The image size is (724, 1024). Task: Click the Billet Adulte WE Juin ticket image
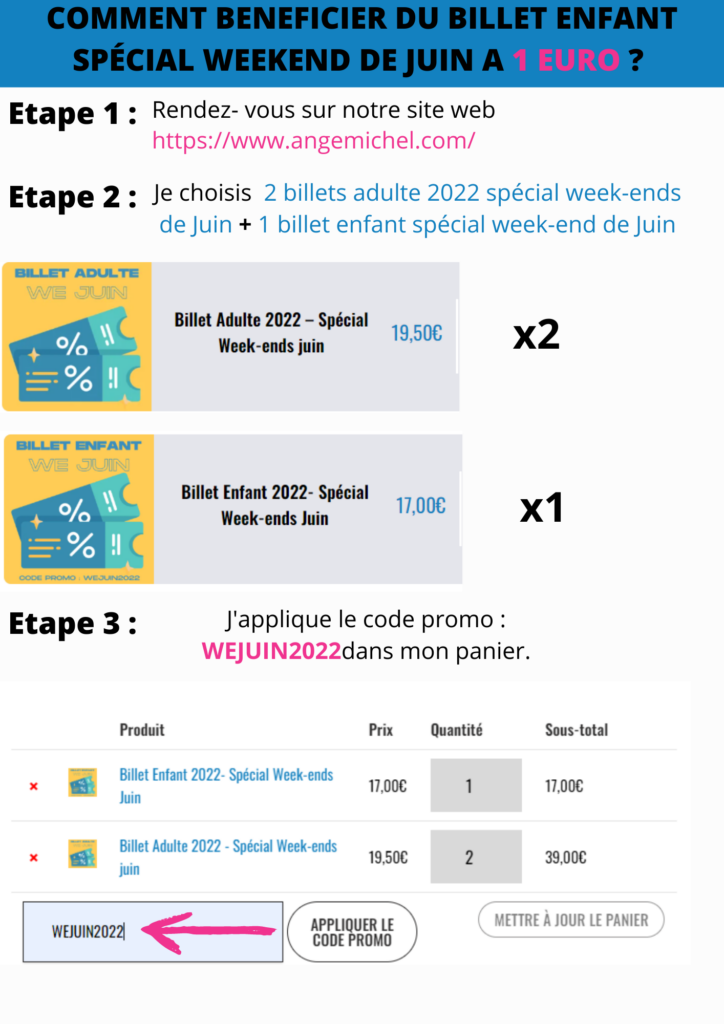coord(77,336)
